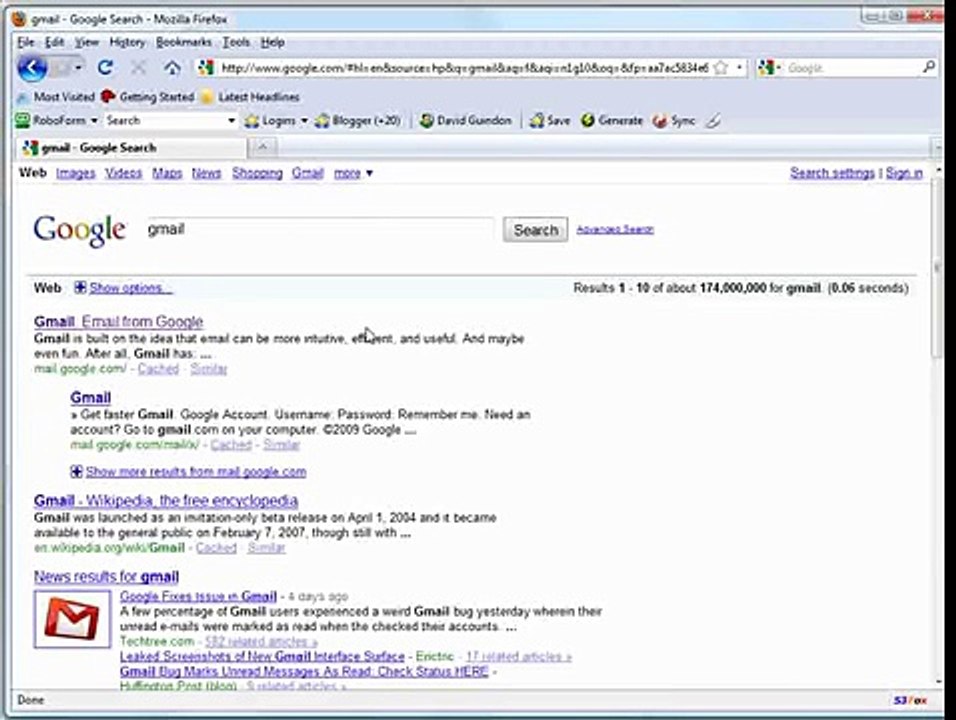Image resolution: width=956 pixels, height=720 pixels.
Task: Click the RoboForm Save button
Action: tap(549, 121)
